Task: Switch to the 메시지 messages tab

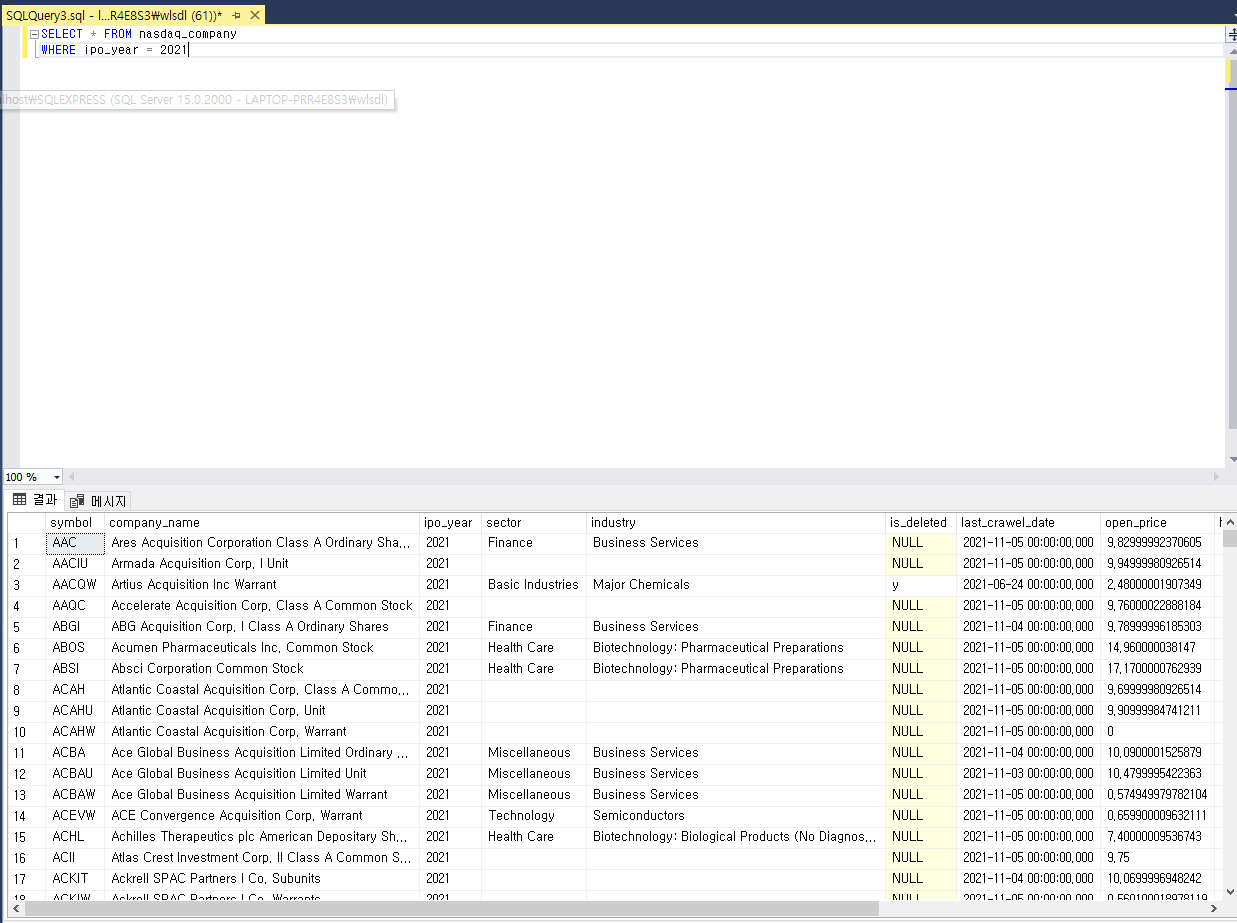Action: click(98, 501)
